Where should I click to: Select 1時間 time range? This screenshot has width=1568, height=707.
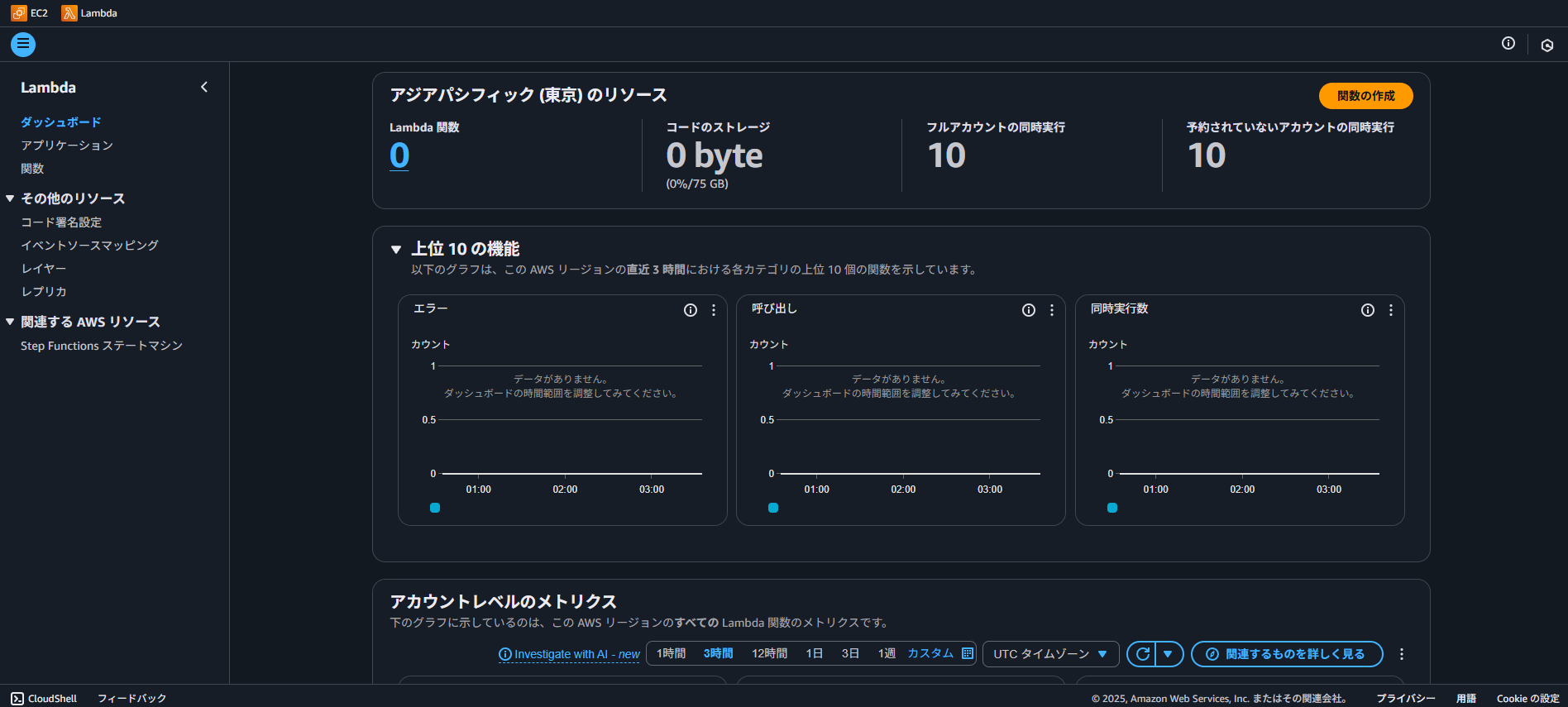coord(671,653)
